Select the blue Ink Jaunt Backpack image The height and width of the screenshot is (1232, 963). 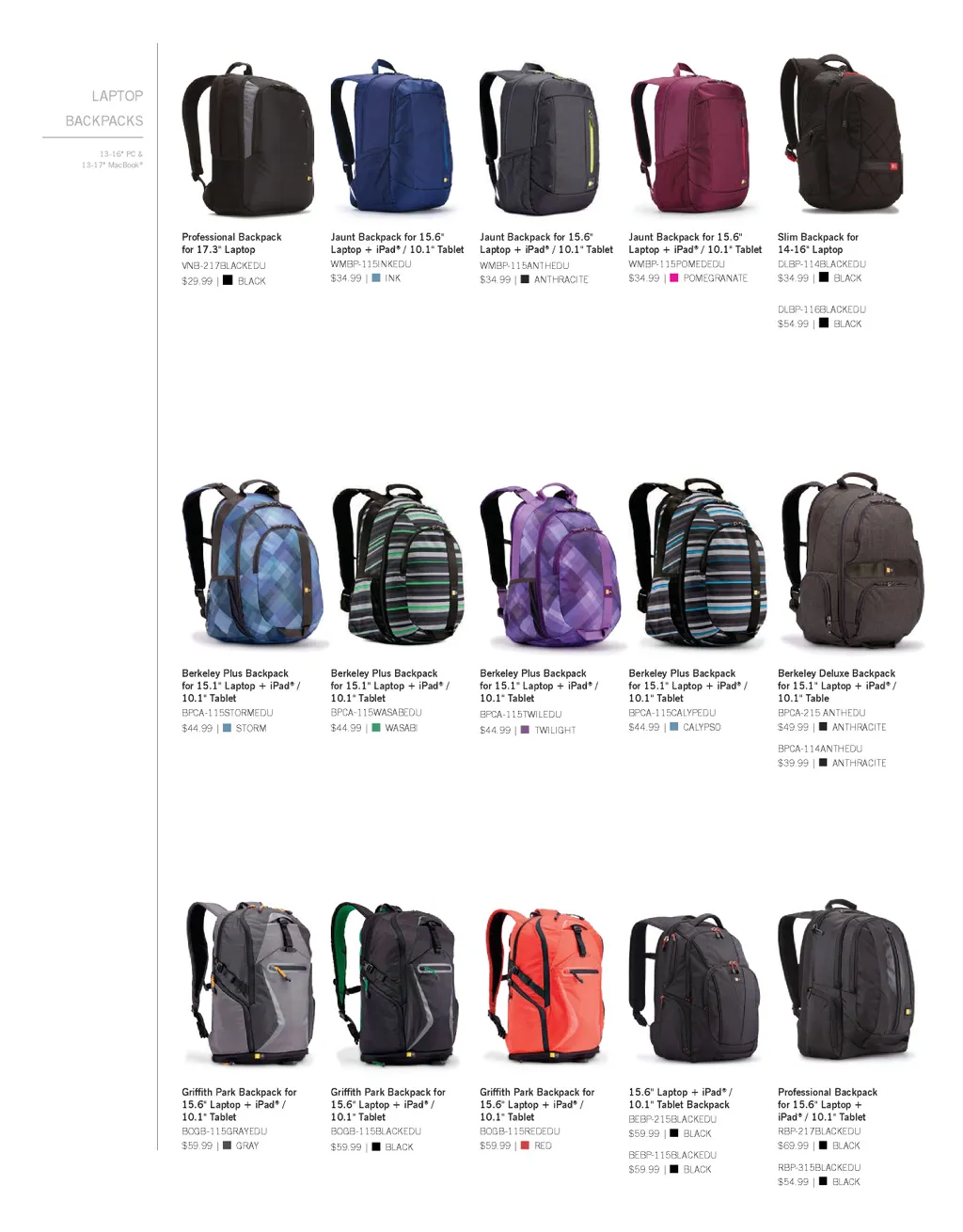tap(392, 138)
